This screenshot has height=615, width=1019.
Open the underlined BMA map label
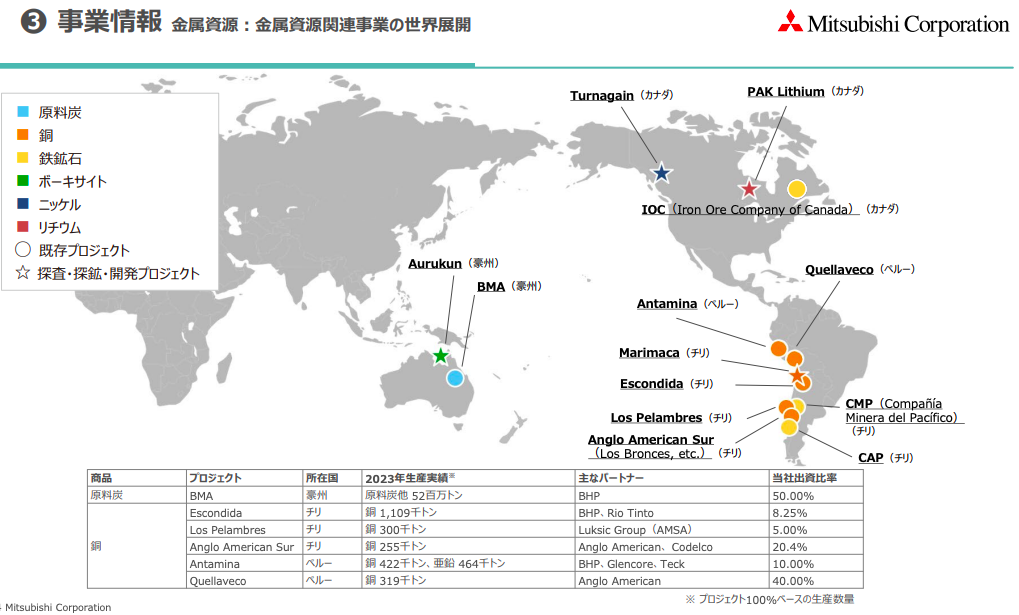click(x=491, y=287)
